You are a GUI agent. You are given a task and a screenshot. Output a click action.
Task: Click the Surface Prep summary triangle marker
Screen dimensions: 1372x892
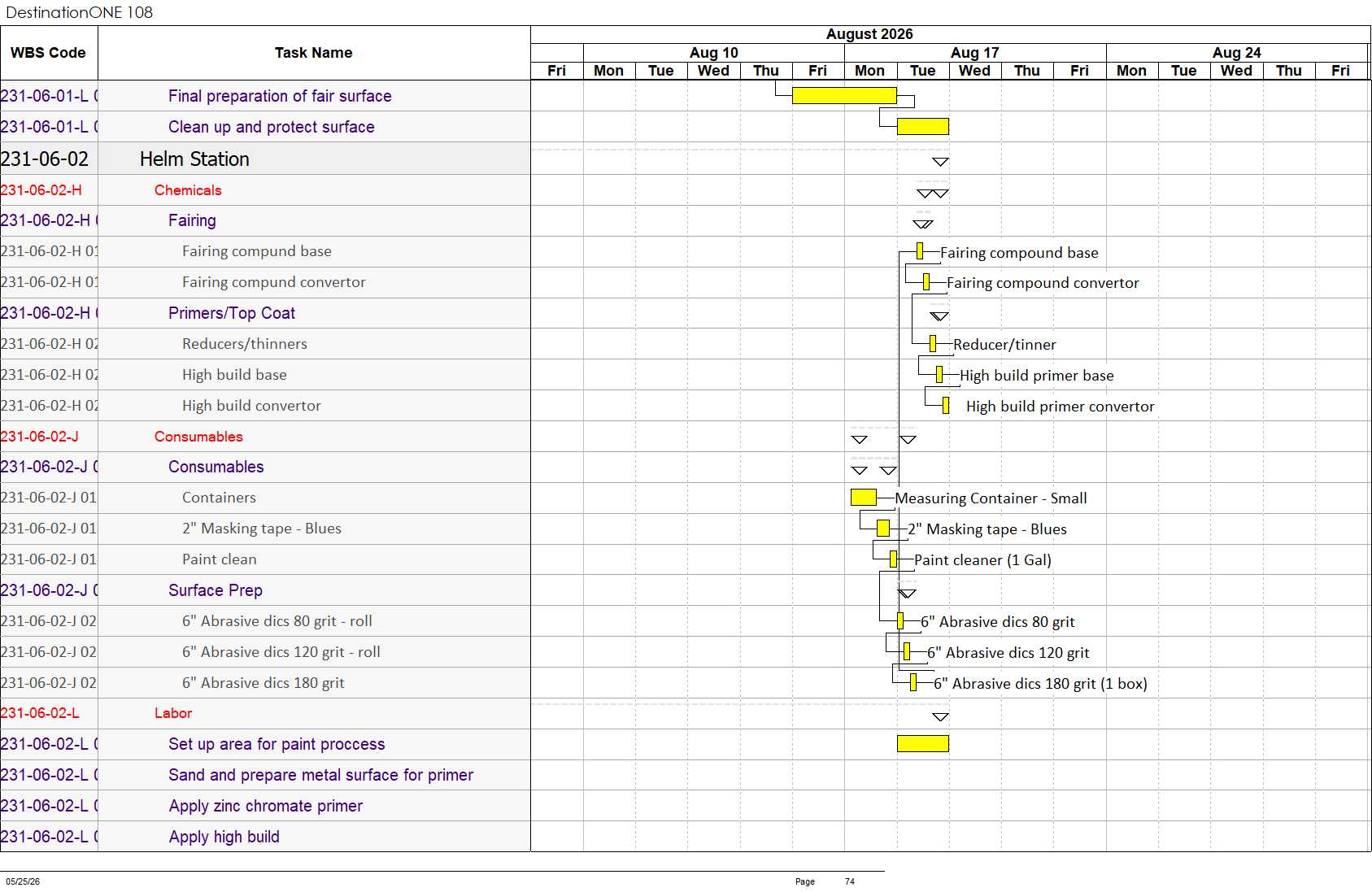[907, 594]
